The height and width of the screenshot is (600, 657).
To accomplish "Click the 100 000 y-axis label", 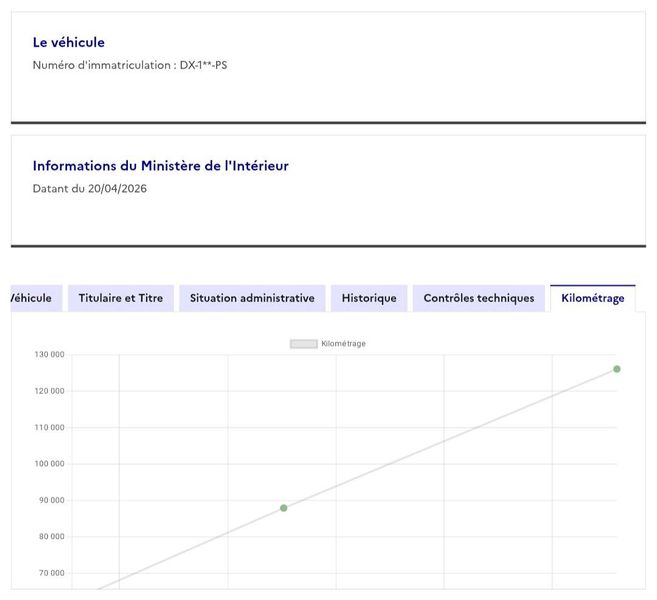I will pos(49,464).
